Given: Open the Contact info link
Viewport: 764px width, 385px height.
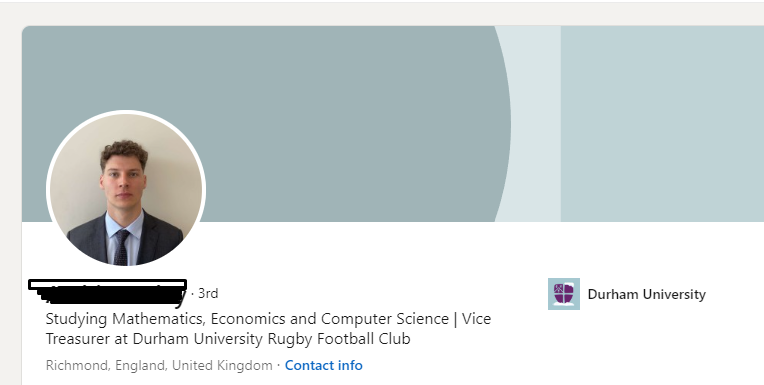Looking at the screenshot, I should 324,366.
